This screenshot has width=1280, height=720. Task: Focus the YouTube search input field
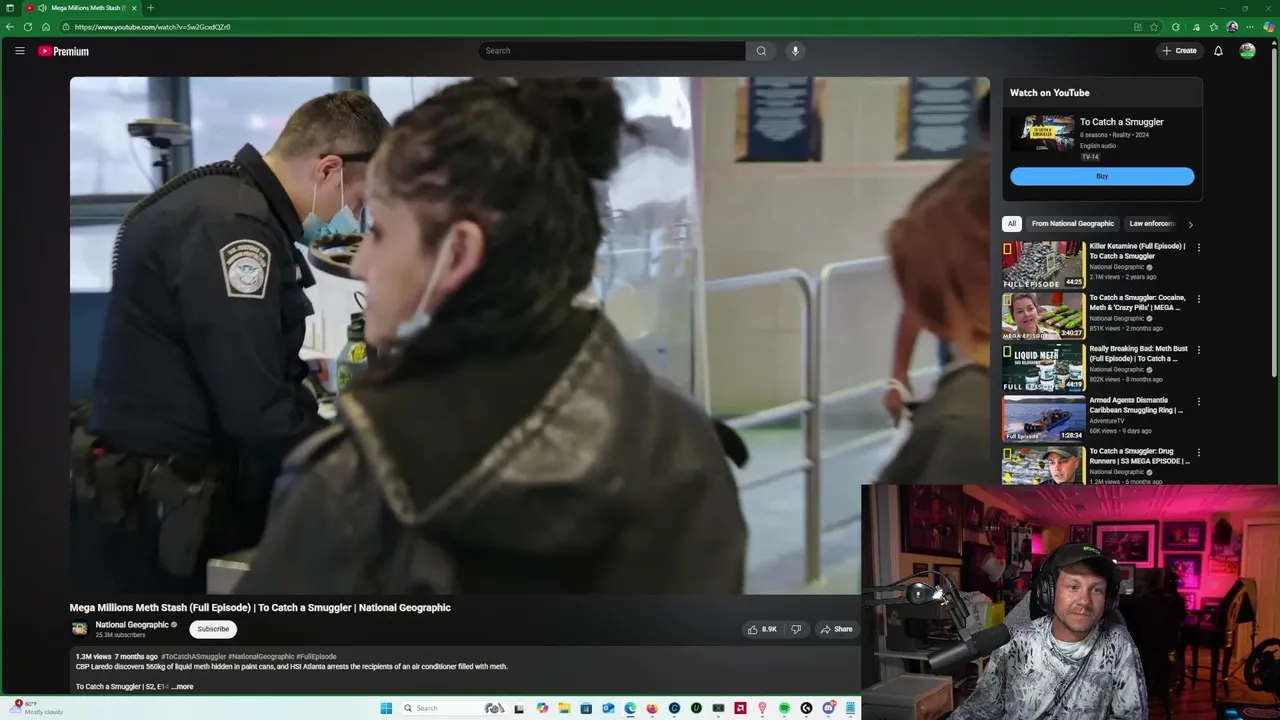click(612, 51)
